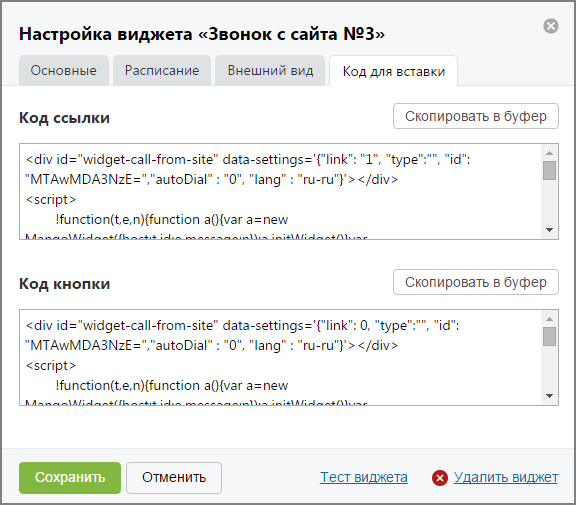Close the widget settings dialog
The image size is (576, 505).
coord(551,26)
